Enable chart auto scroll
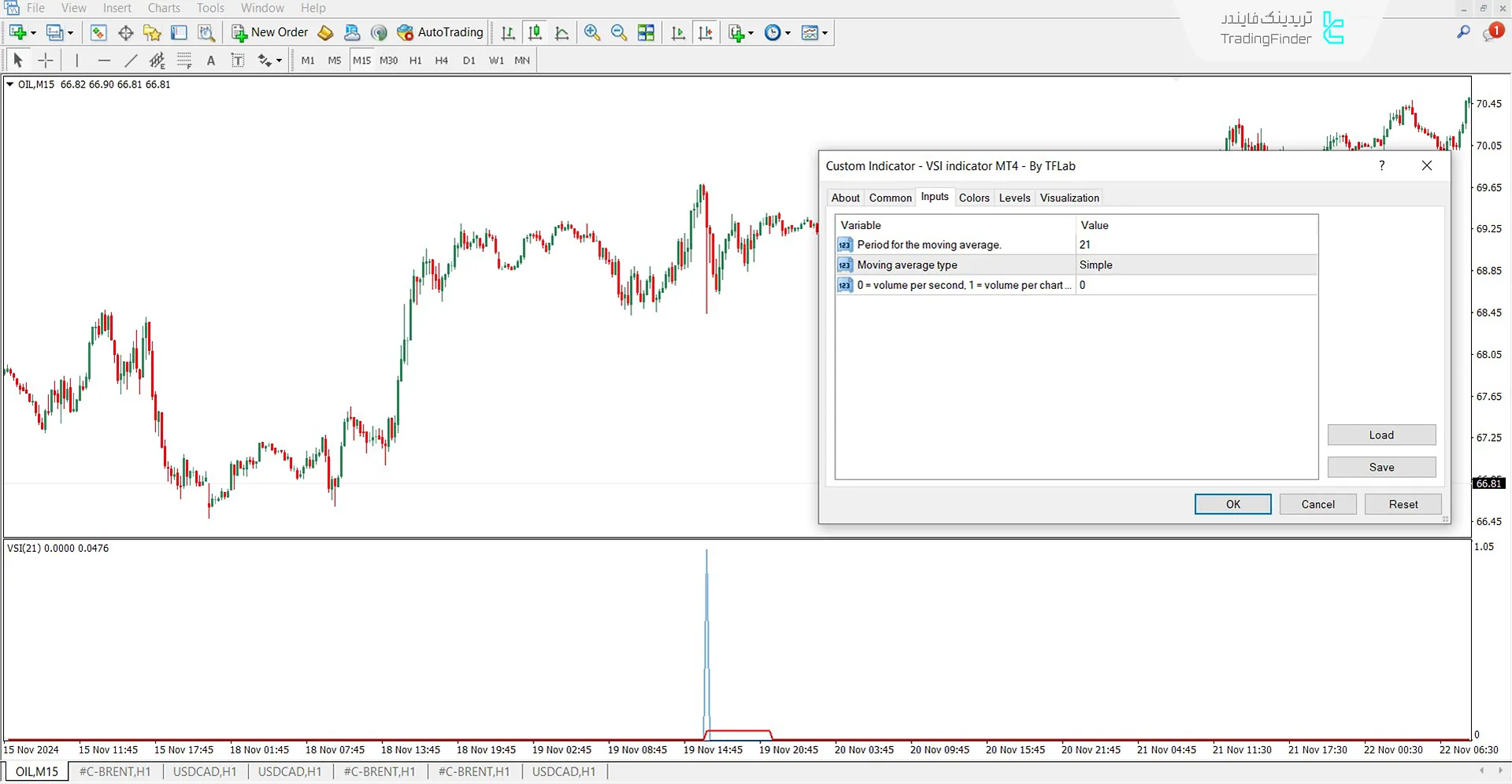Viewport: 1512px width, 784px height. [678, 32]
